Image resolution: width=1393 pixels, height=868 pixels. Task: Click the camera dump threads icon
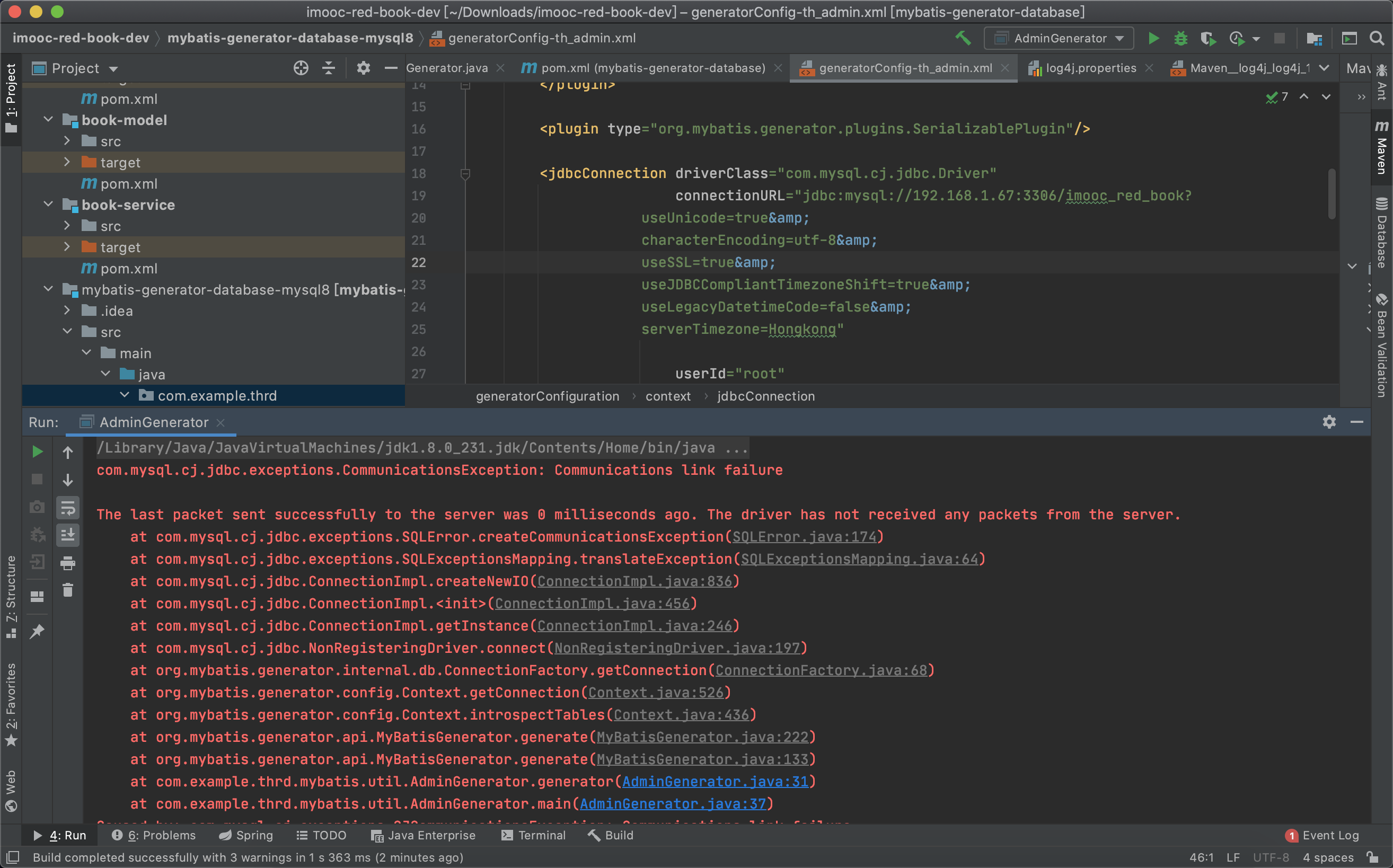(37, 508)
